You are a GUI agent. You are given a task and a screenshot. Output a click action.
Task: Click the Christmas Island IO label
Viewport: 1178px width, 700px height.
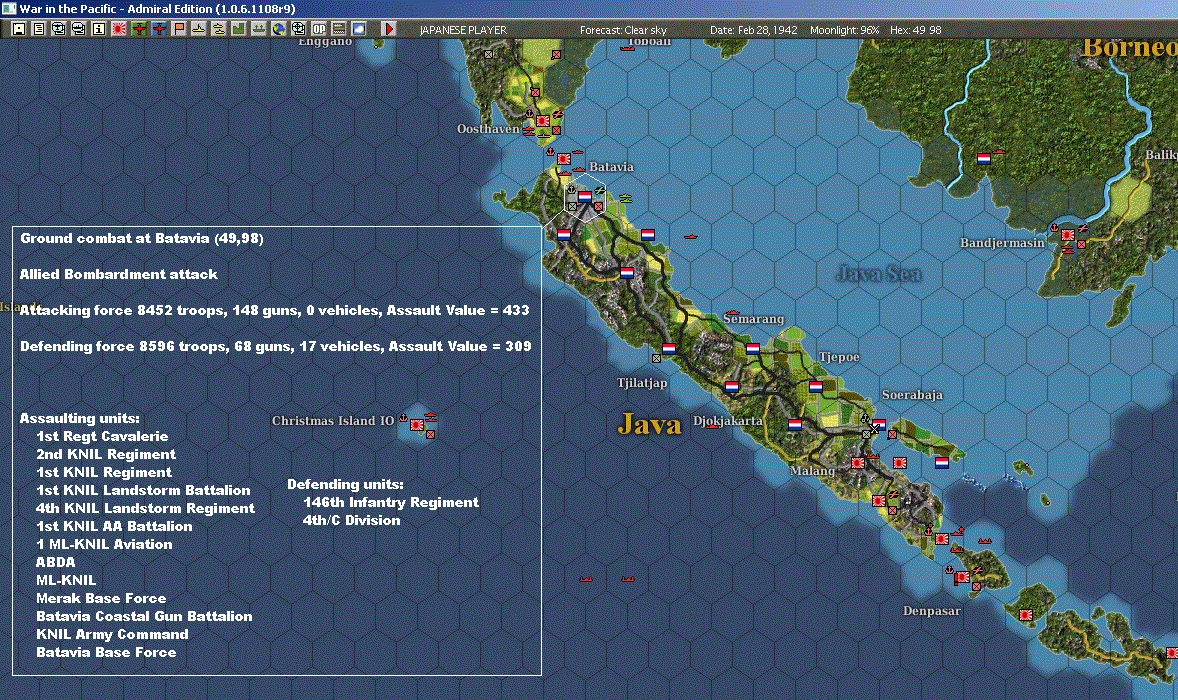point(333,421)
